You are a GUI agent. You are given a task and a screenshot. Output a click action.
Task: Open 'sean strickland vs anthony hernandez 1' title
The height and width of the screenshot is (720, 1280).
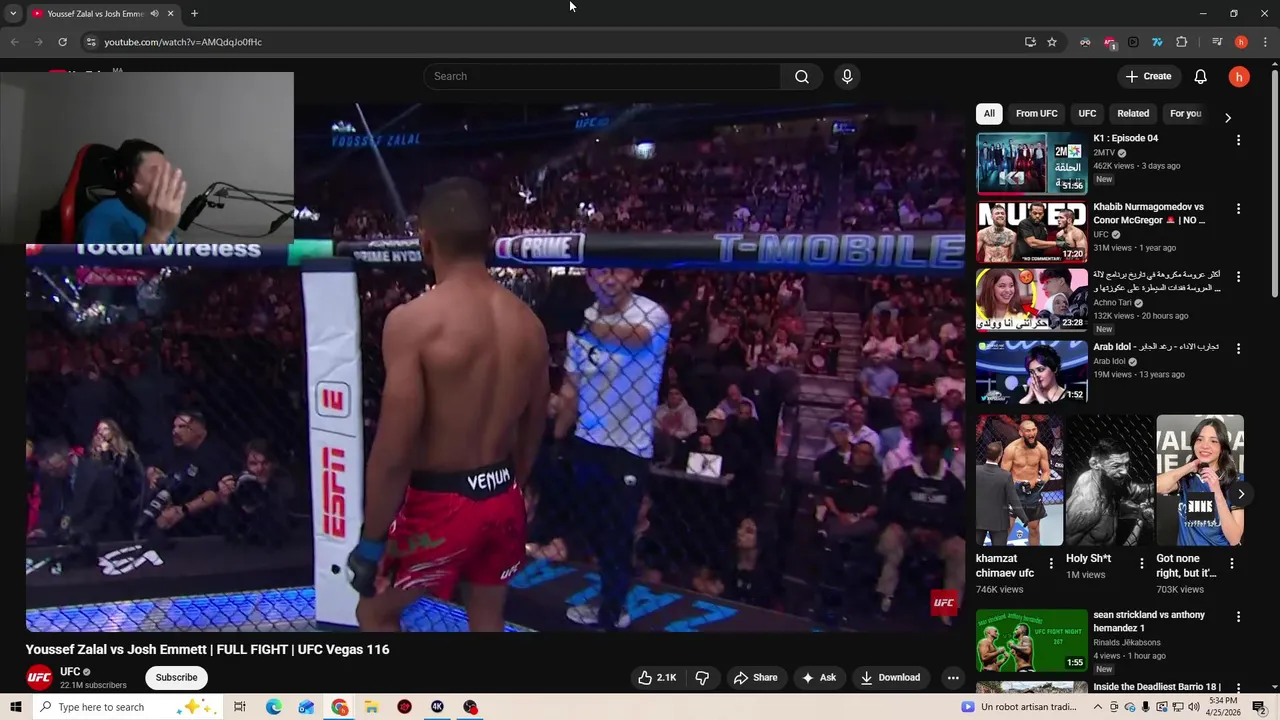[1149, 621]
